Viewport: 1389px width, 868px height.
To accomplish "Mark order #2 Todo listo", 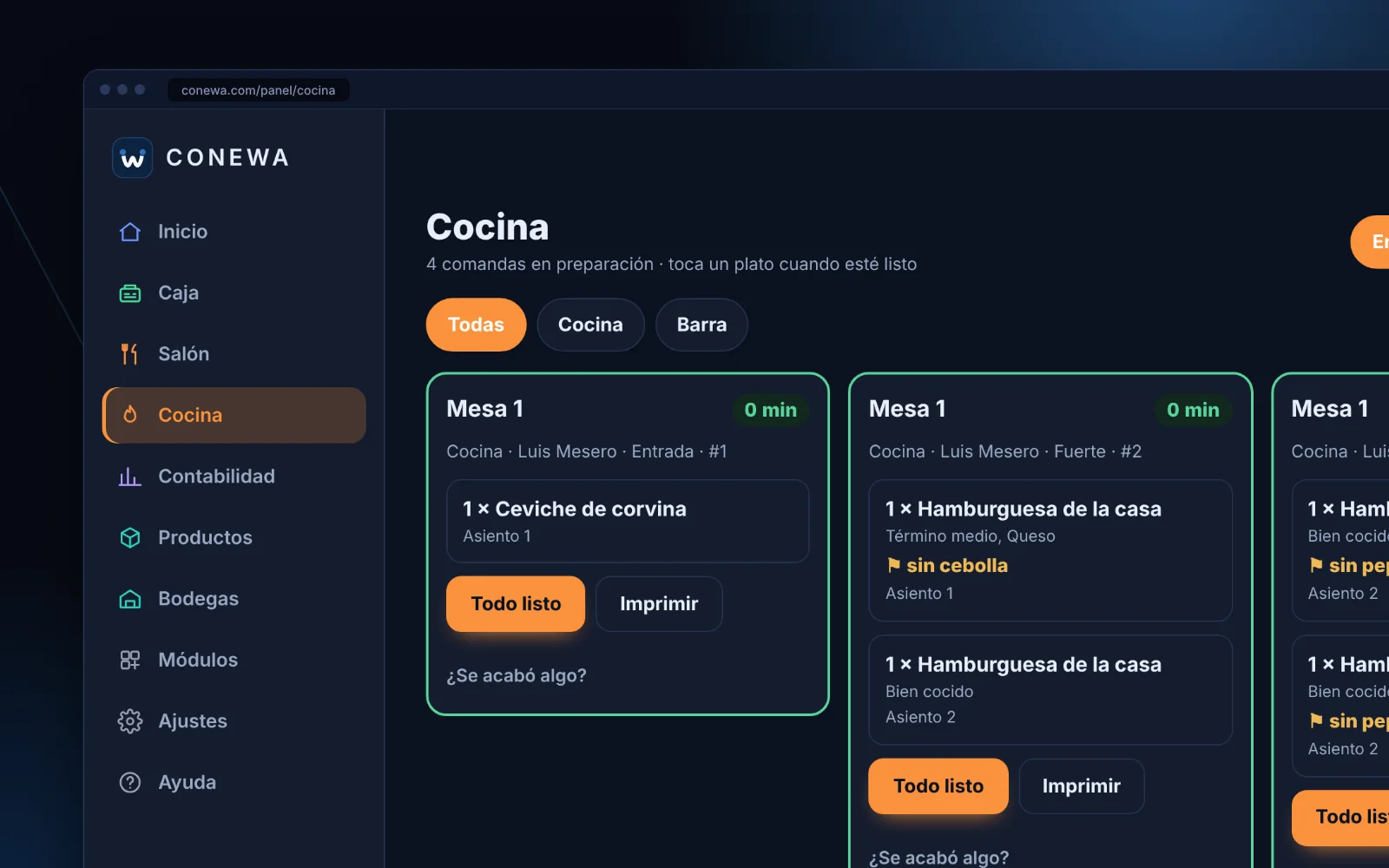I will pos(938,786).
